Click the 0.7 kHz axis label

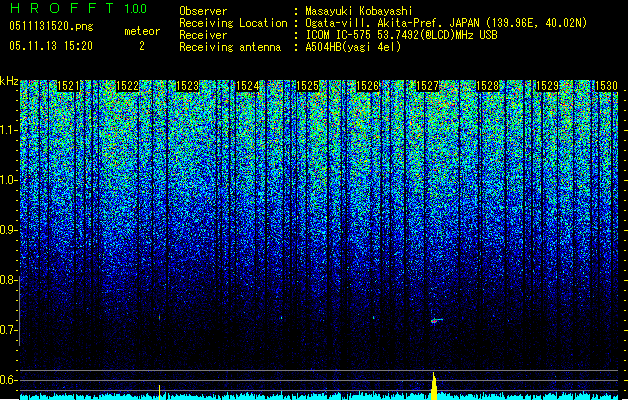pyautogui.click(x=9, y=330)
